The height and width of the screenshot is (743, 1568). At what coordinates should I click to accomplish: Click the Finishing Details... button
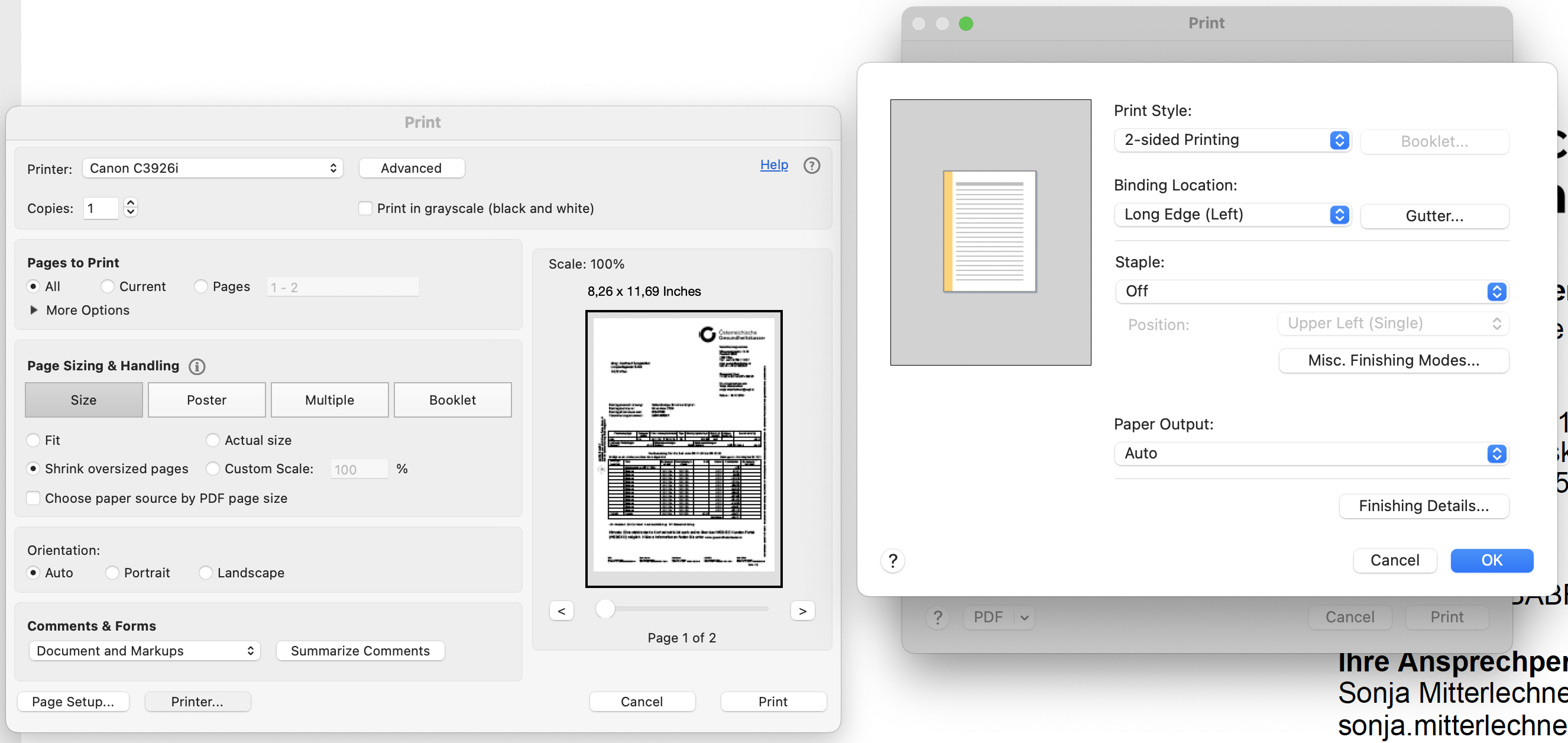coord(1423,506)
